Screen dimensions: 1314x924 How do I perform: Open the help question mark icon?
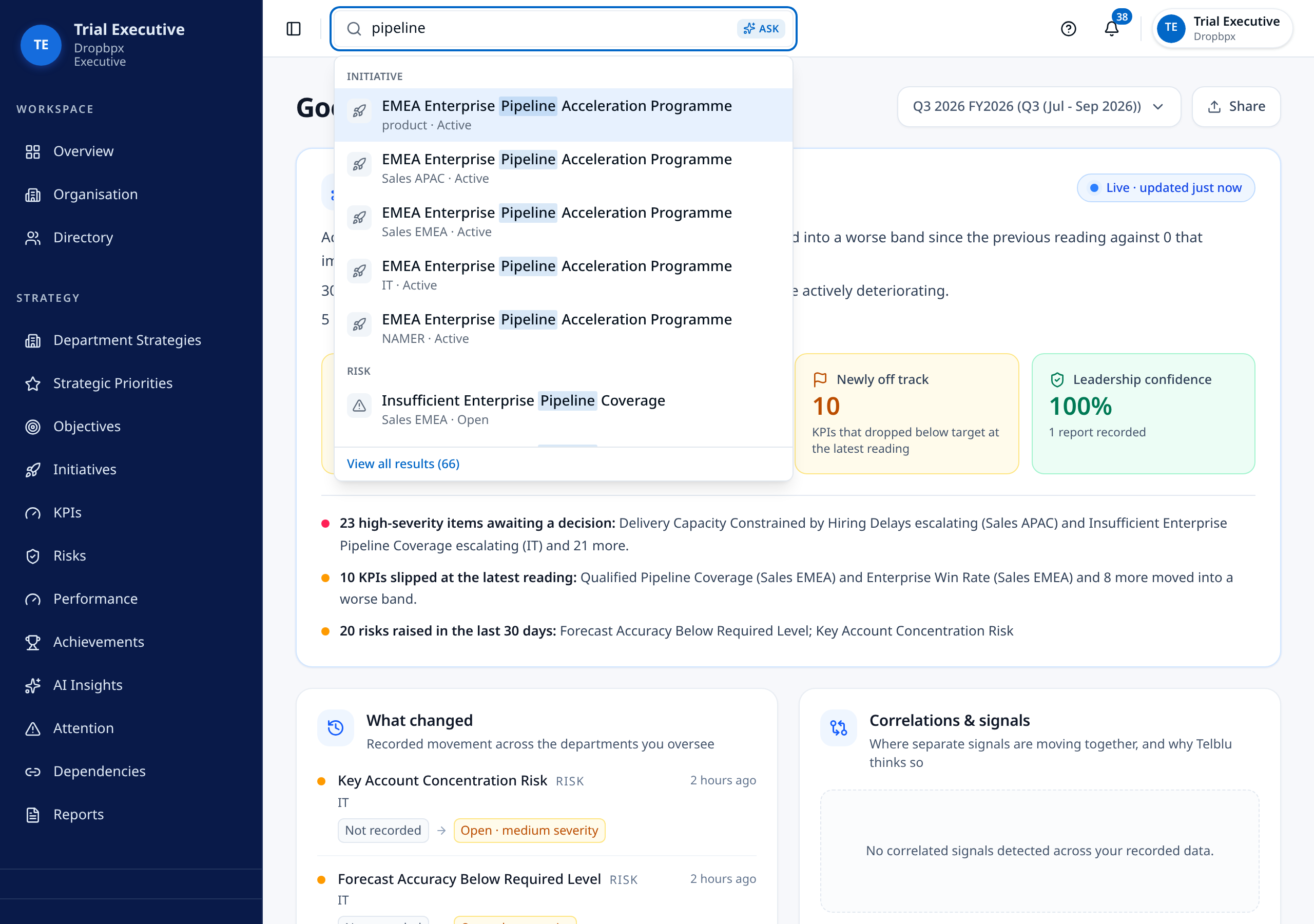(1068, 29)
